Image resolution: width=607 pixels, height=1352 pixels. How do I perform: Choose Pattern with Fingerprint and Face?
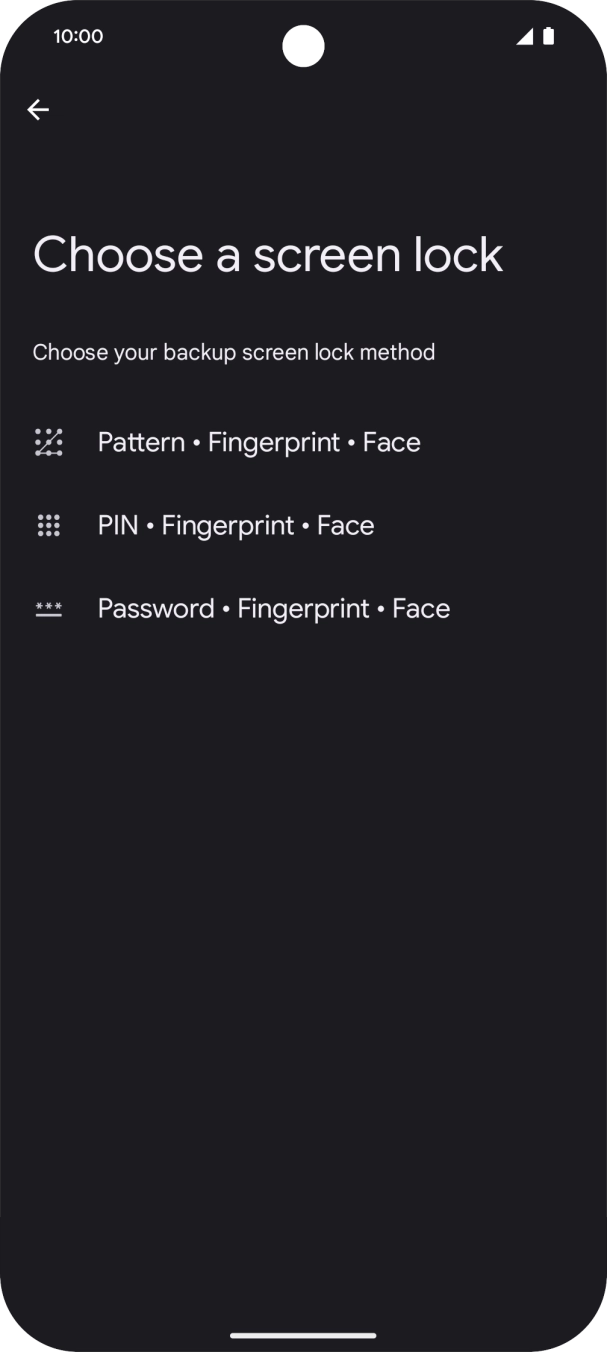tap(259, 441)
